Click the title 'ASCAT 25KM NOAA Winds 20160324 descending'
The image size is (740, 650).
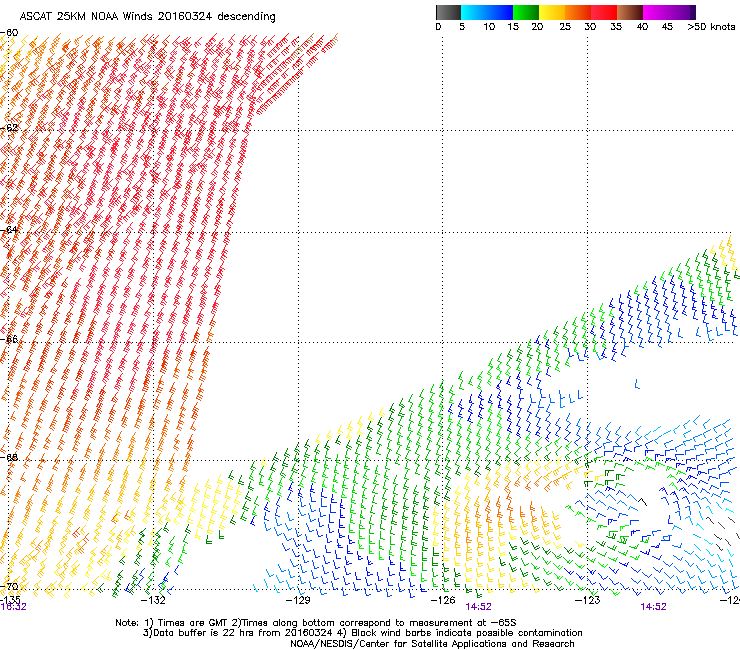coord(147,17)
